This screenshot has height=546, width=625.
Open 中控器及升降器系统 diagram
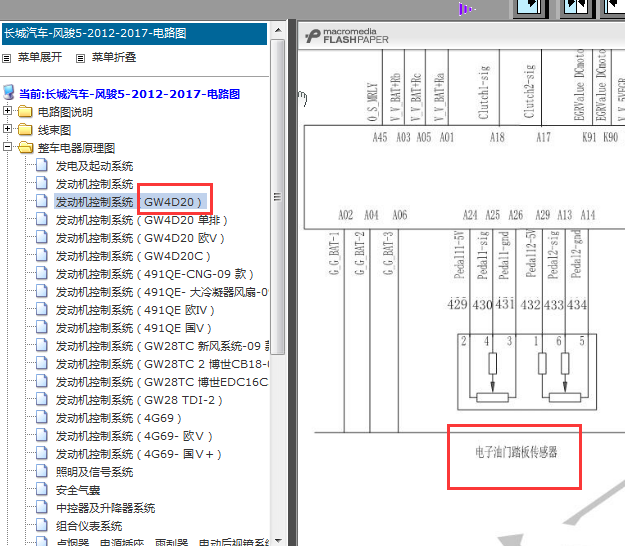point(106,508)
